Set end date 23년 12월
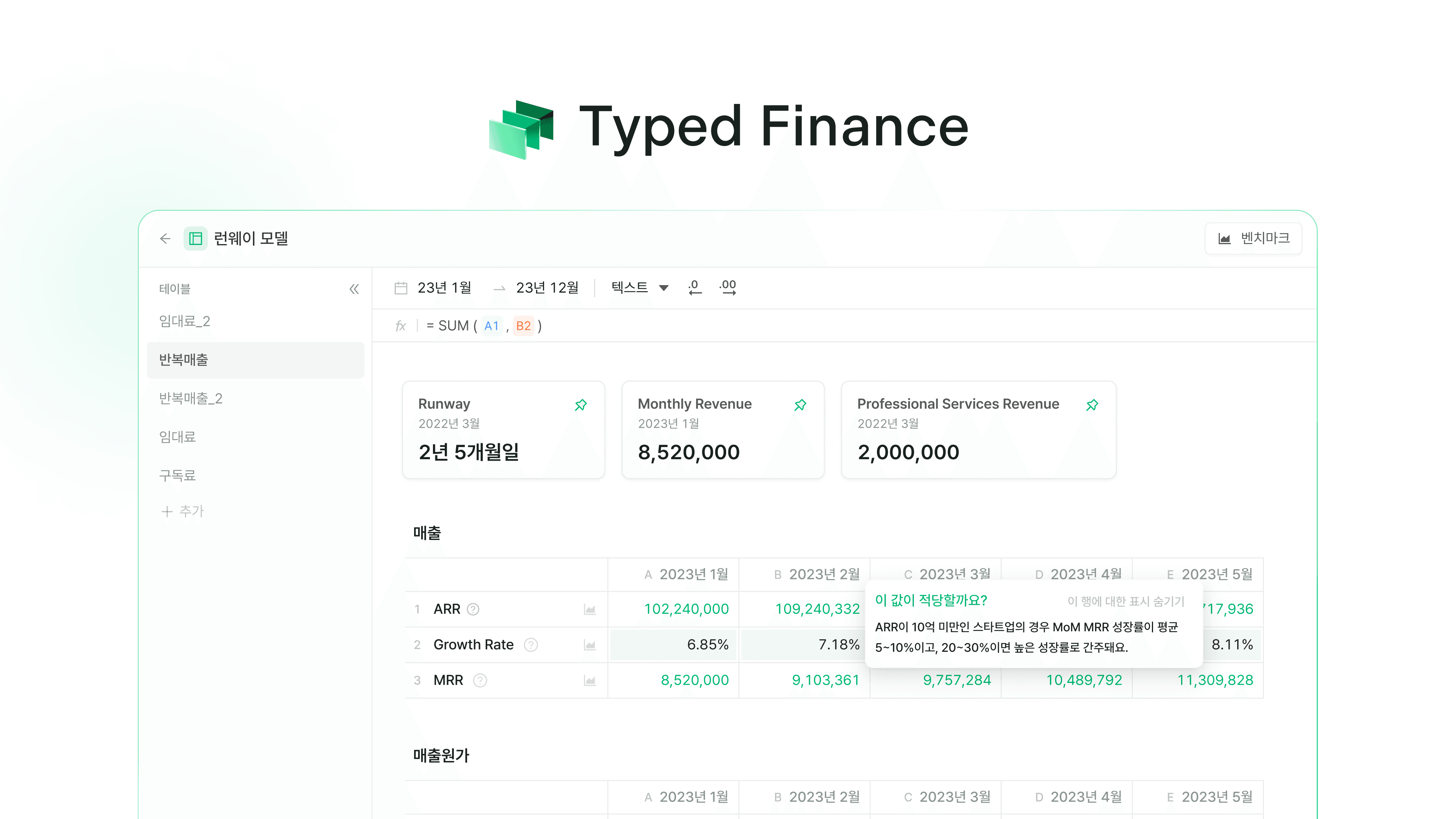The image size is (1456, 819). pyautogui.click(x=547, y=288)
